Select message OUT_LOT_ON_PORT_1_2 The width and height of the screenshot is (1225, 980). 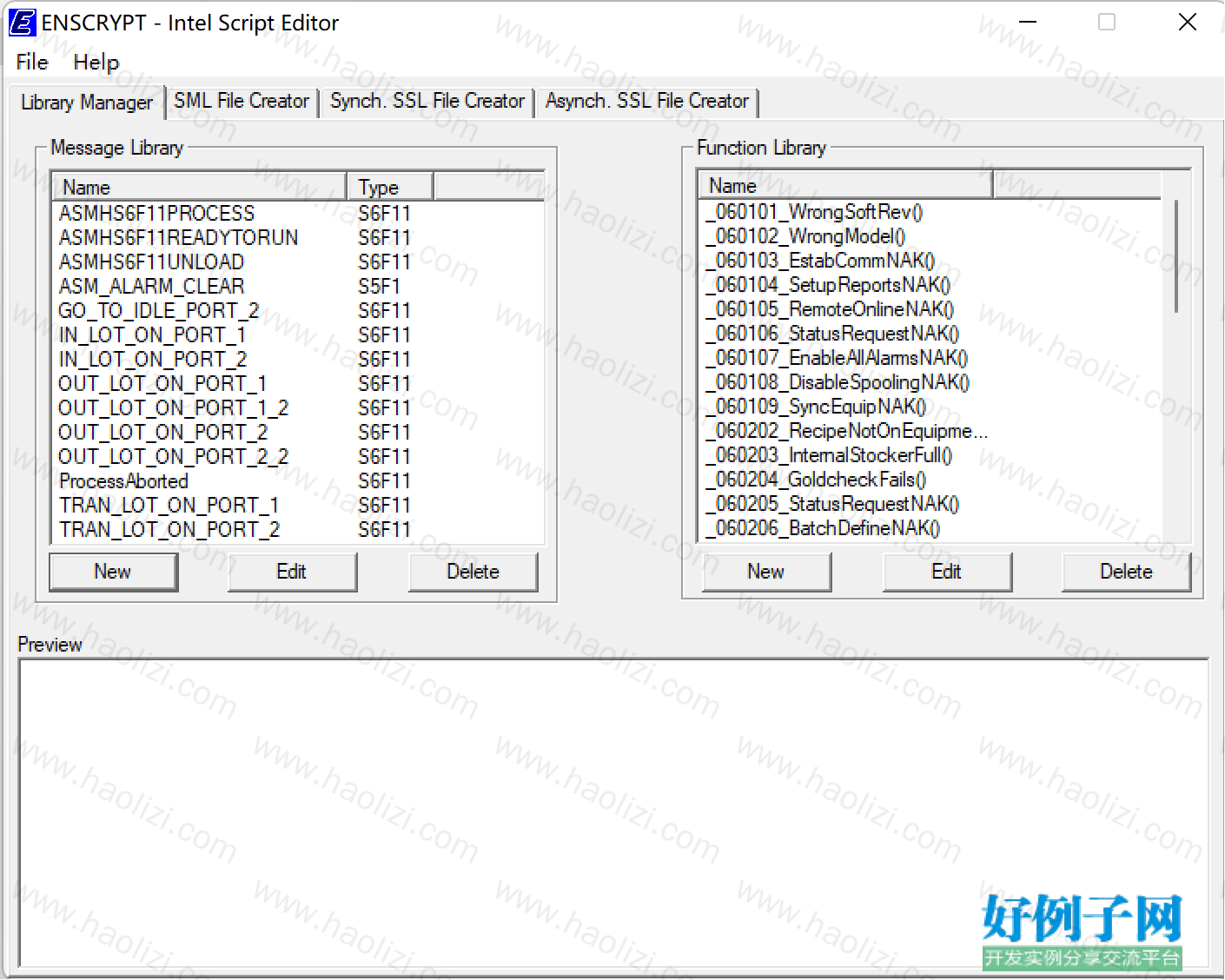click(x=173, y=408)
